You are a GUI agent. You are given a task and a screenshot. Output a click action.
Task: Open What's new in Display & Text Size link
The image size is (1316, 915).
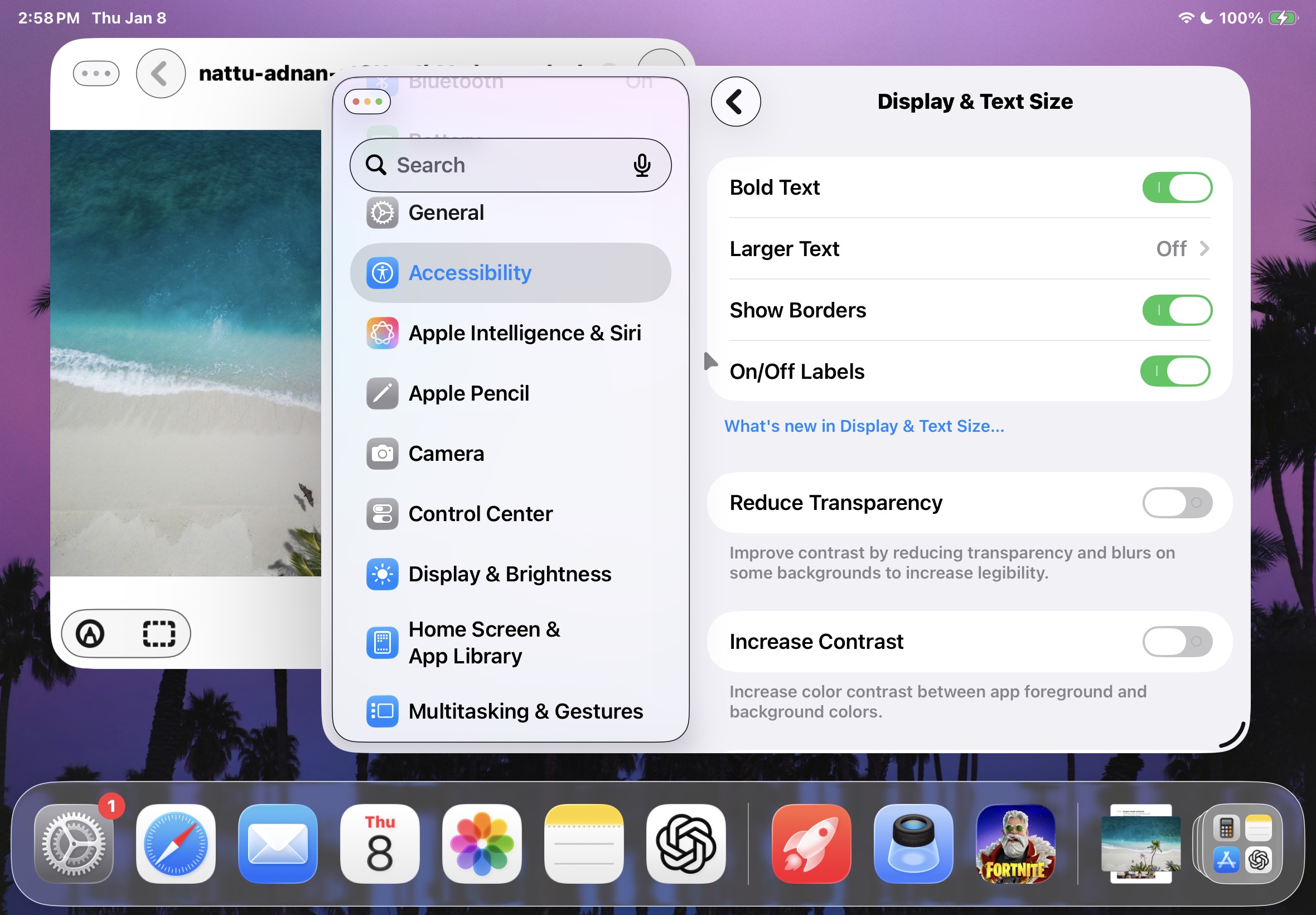[x=863, y=426]
